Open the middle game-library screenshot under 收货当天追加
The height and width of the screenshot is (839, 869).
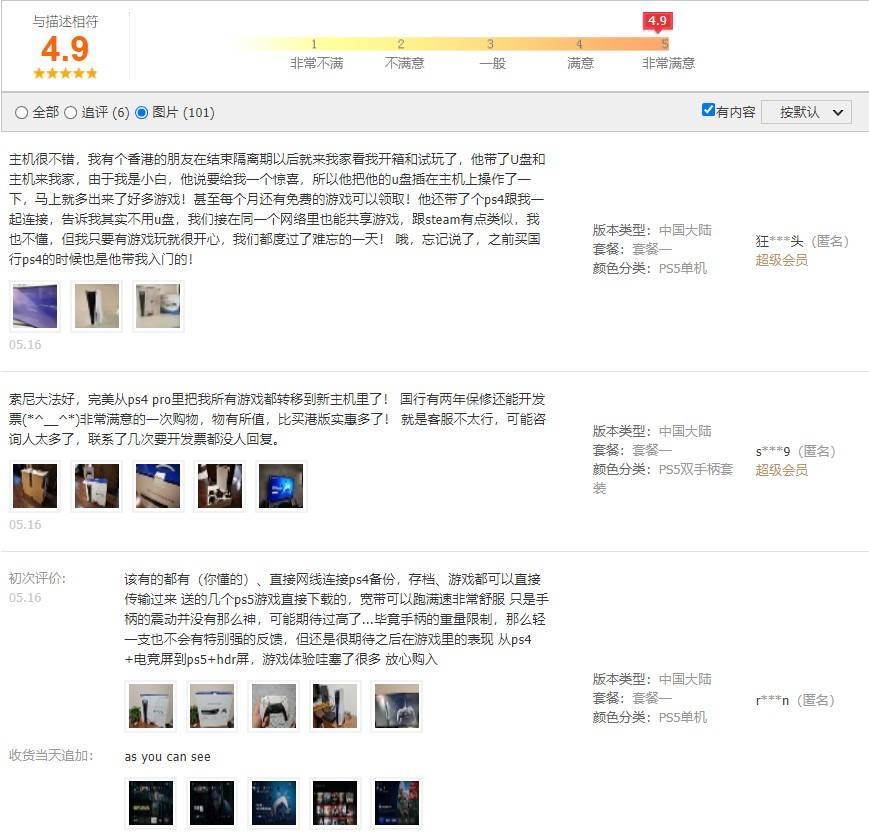click(x=274, y=803)
